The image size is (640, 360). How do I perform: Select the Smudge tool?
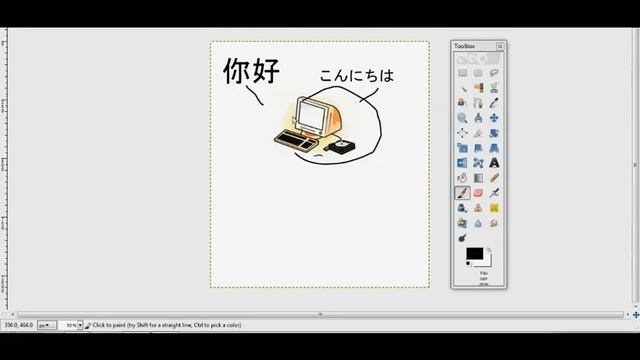pos(494,223)
